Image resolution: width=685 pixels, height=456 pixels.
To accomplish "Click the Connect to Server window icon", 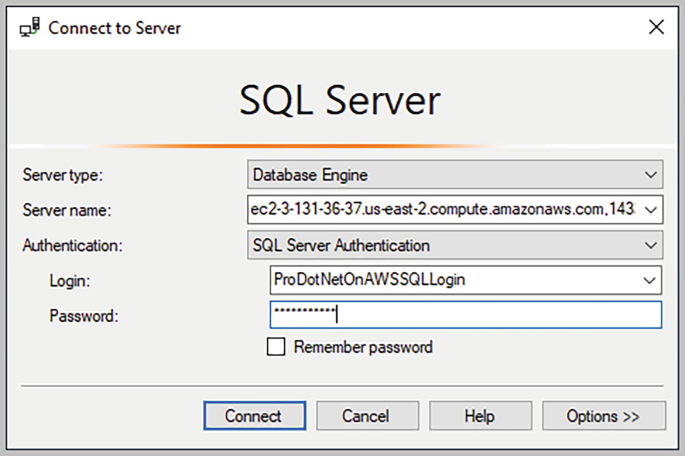I will pyautogui.click(x=30, y=28).
